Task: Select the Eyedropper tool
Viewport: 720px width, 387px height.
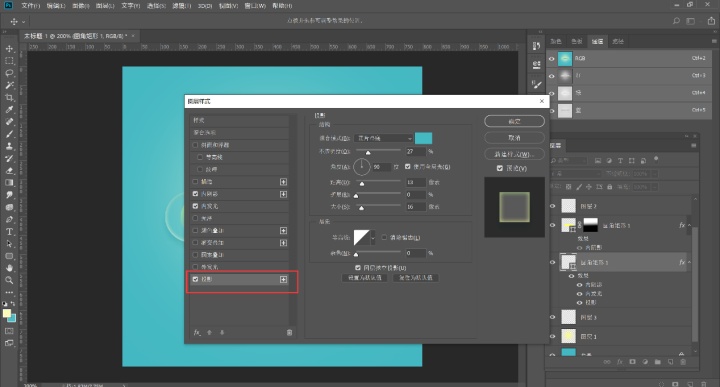Action: point(9,110)
